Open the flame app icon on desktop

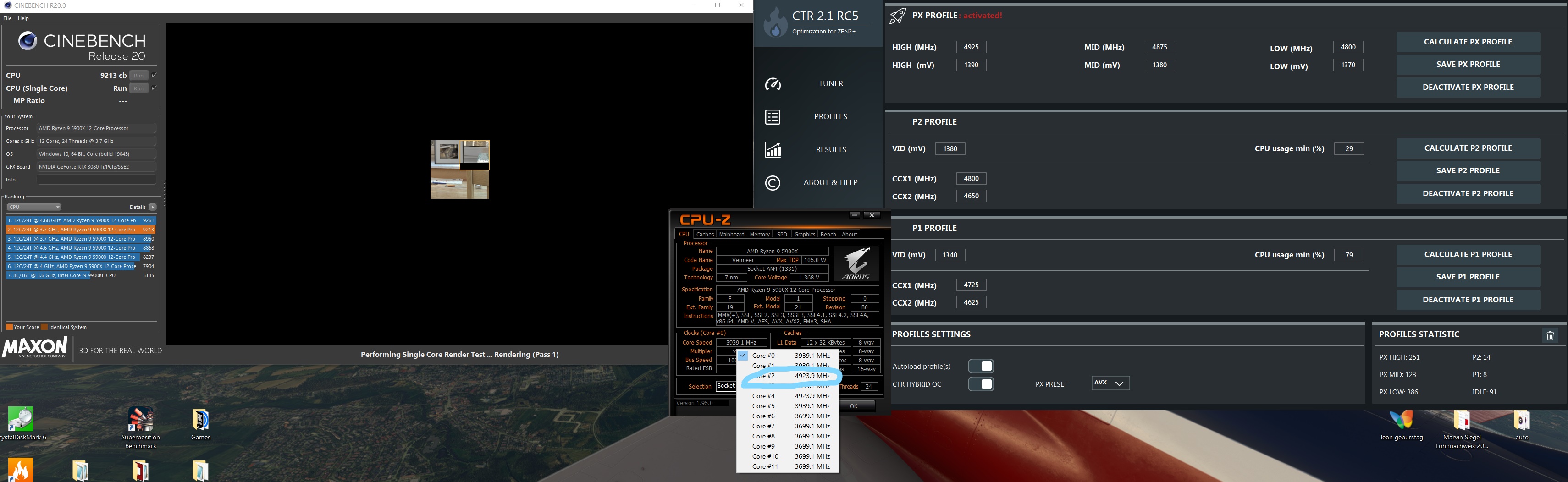21,471
